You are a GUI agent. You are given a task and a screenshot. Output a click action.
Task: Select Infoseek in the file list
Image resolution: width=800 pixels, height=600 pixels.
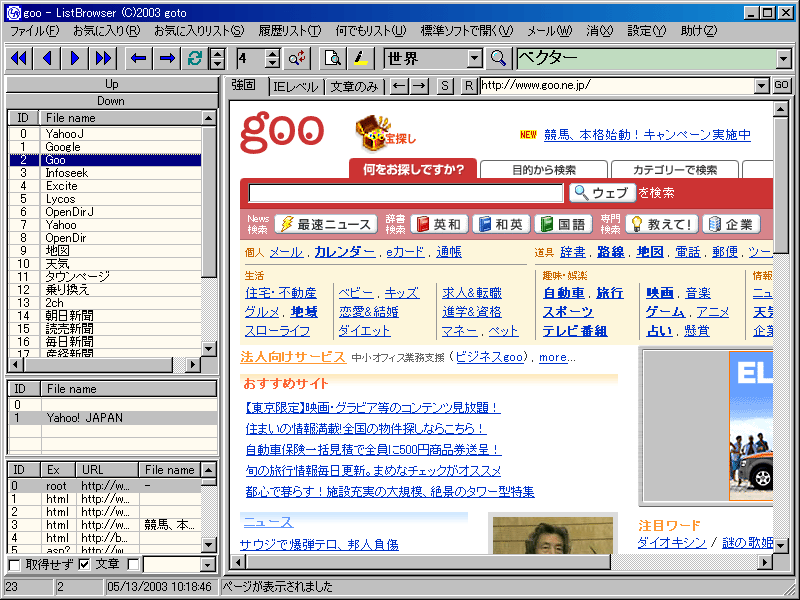[105, 173]
